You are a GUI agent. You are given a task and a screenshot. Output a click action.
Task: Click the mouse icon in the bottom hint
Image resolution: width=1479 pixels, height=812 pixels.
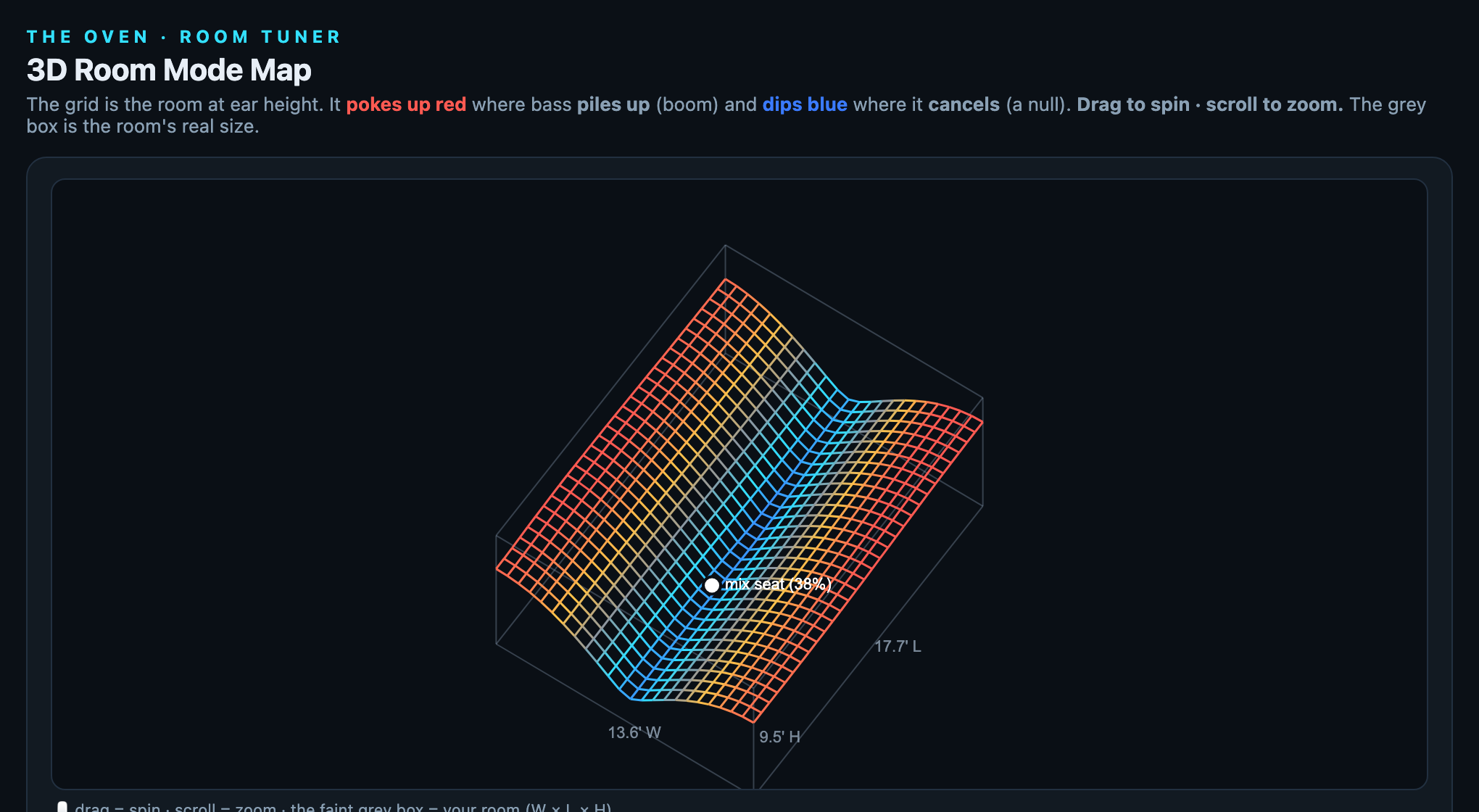[x=62, y=807]
